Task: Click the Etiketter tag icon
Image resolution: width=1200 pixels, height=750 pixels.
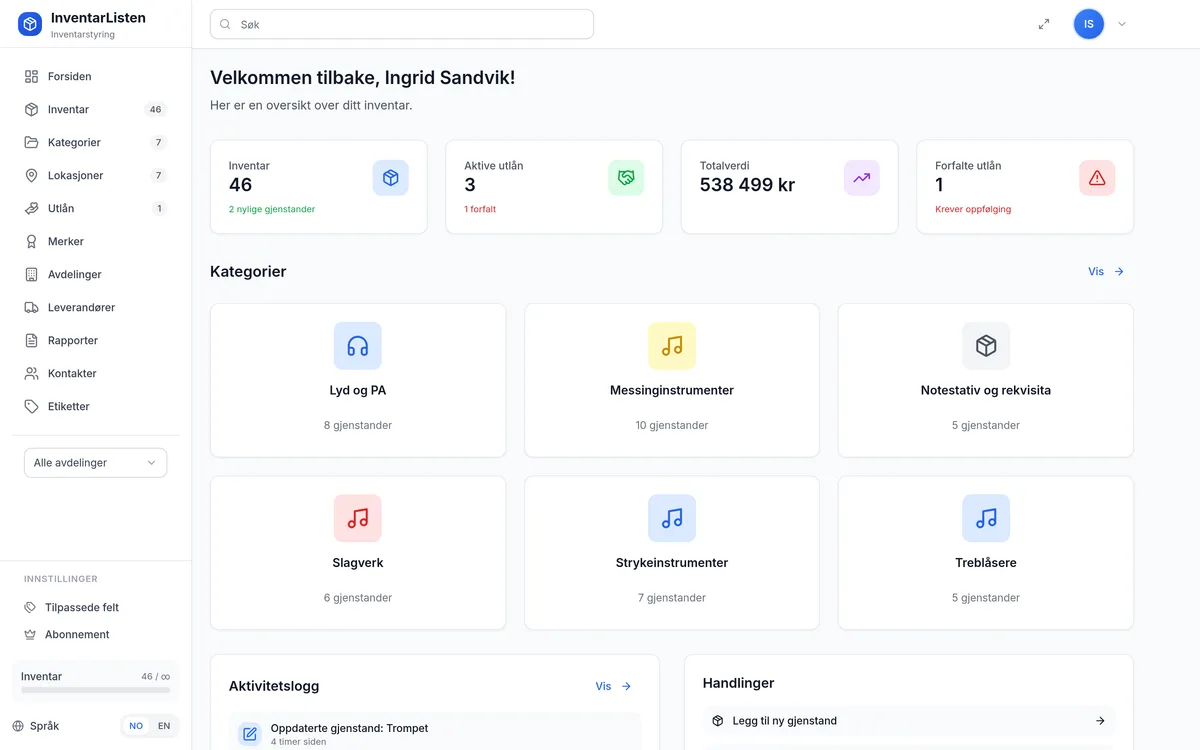Action: [31, 406]
